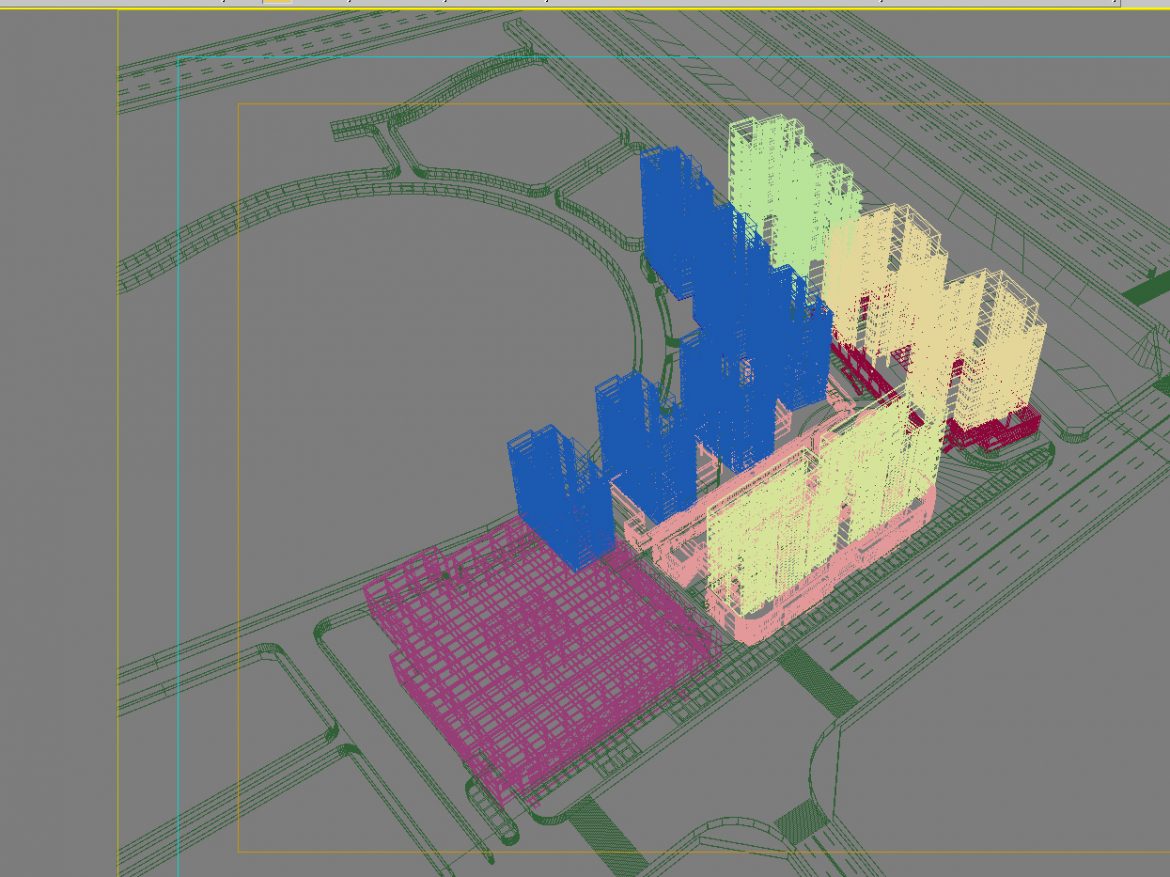Click the yellow active viewport border
Screen dimensions: 1170x877
click(x=118, y=450)
